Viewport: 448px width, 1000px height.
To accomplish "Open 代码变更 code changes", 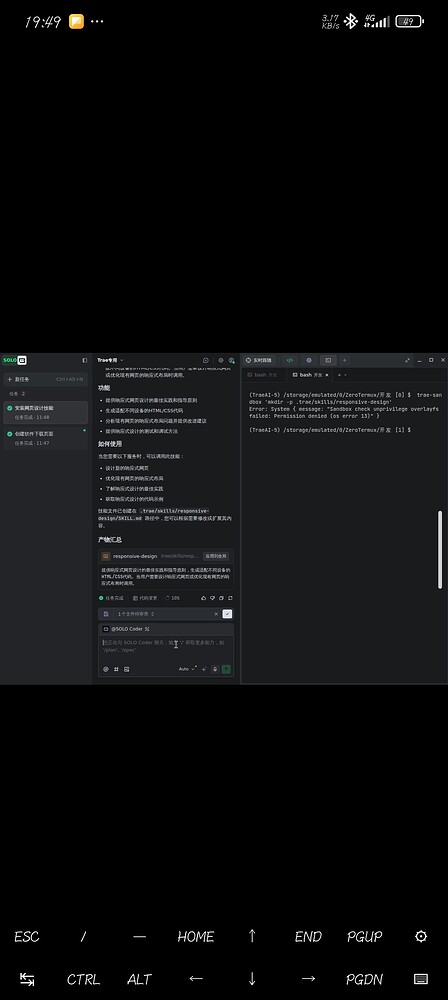I will [x=145, y=598].
